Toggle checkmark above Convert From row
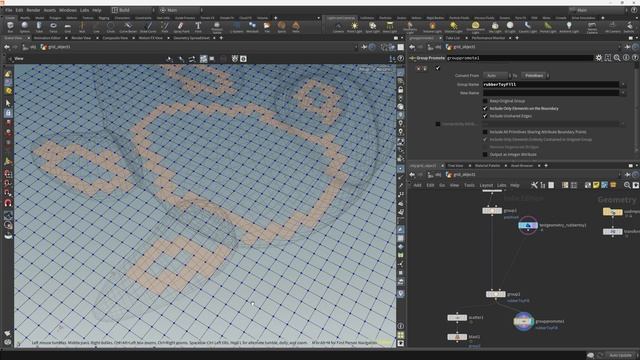This screenshot has width=640, height=360. (438, 68)
